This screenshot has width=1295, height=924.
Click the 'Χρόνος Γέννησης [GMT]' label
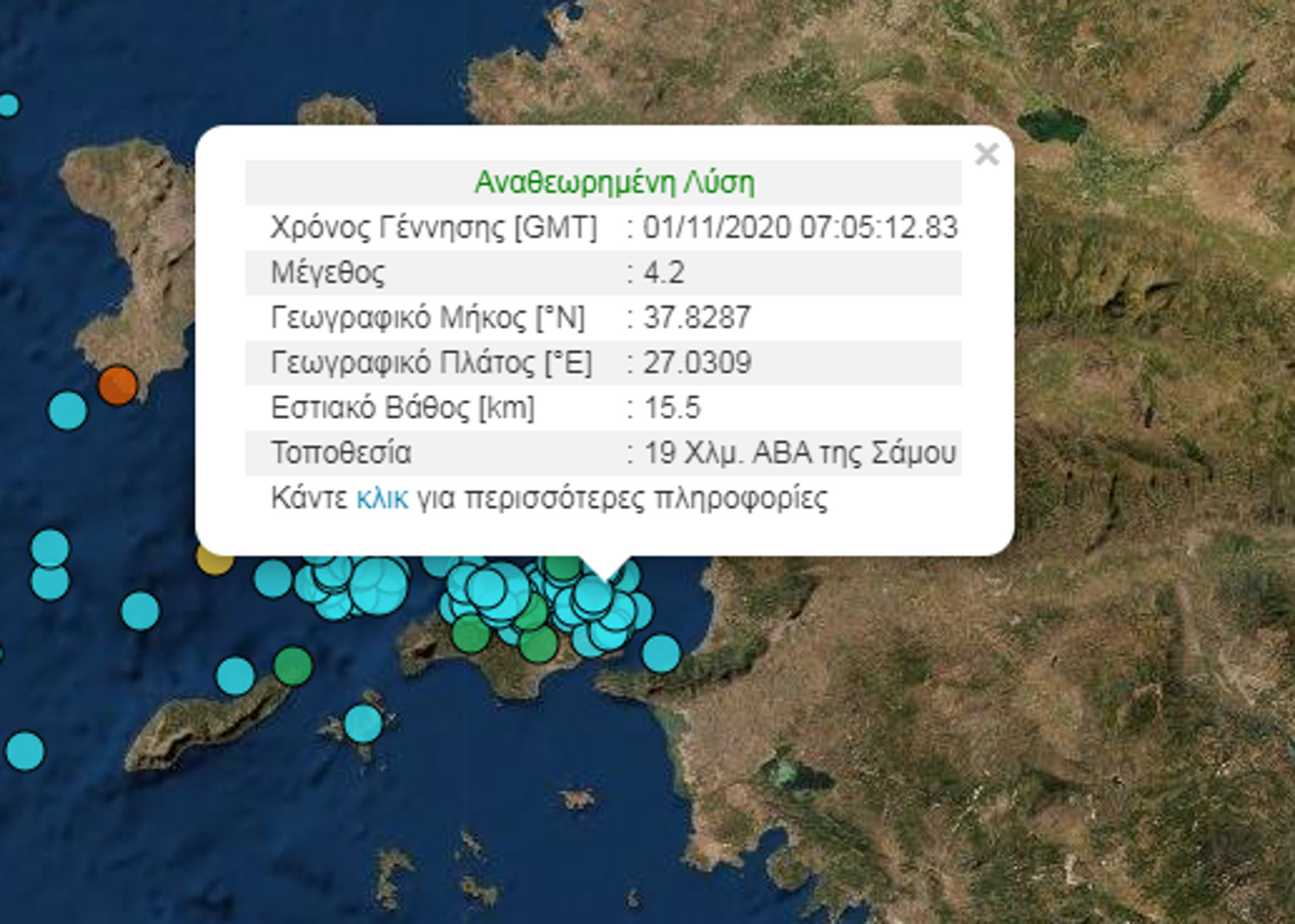click(433, 227)
